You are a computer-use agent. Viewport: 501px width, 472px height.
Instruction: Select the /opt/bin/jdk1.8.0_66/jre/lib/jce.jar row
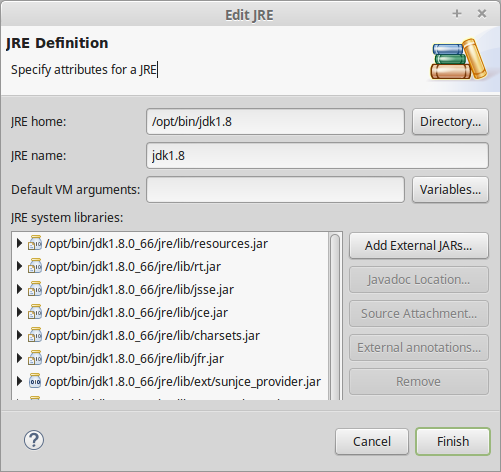click(170, 313)
